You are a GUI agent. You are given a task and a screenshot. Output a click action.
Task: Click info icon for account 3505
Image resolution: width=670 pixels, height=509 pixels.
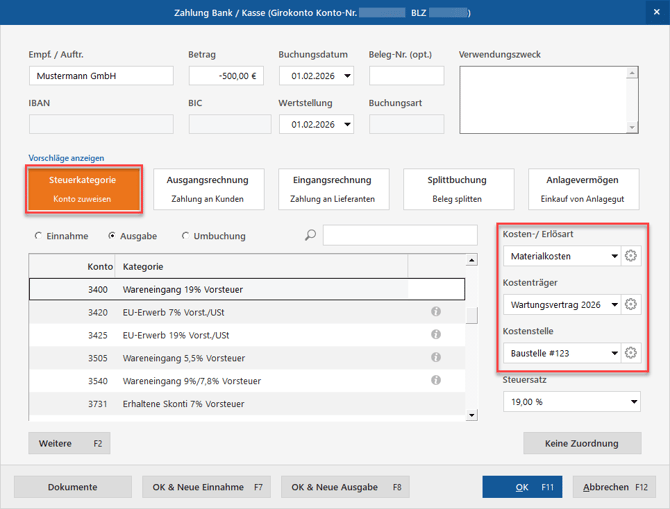tap(436, 358)
